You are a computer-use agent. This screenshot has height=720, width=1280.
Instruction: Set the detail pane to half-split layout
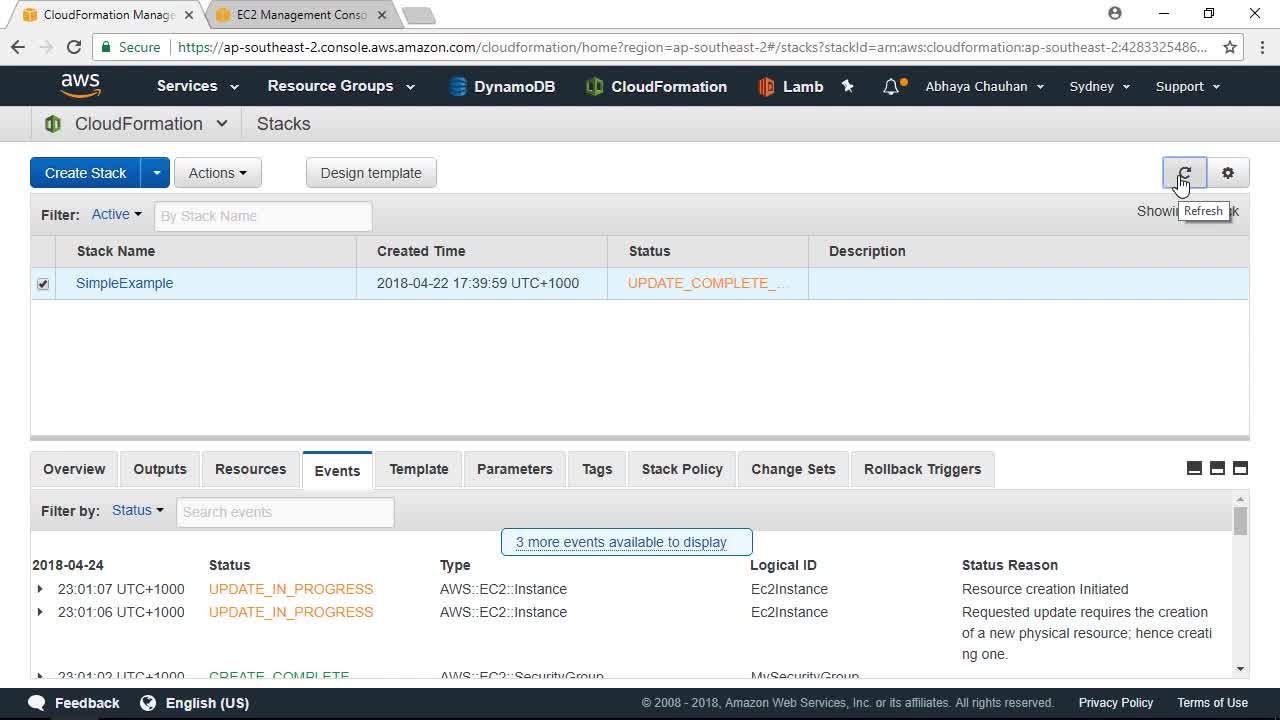pos(1217,468)
